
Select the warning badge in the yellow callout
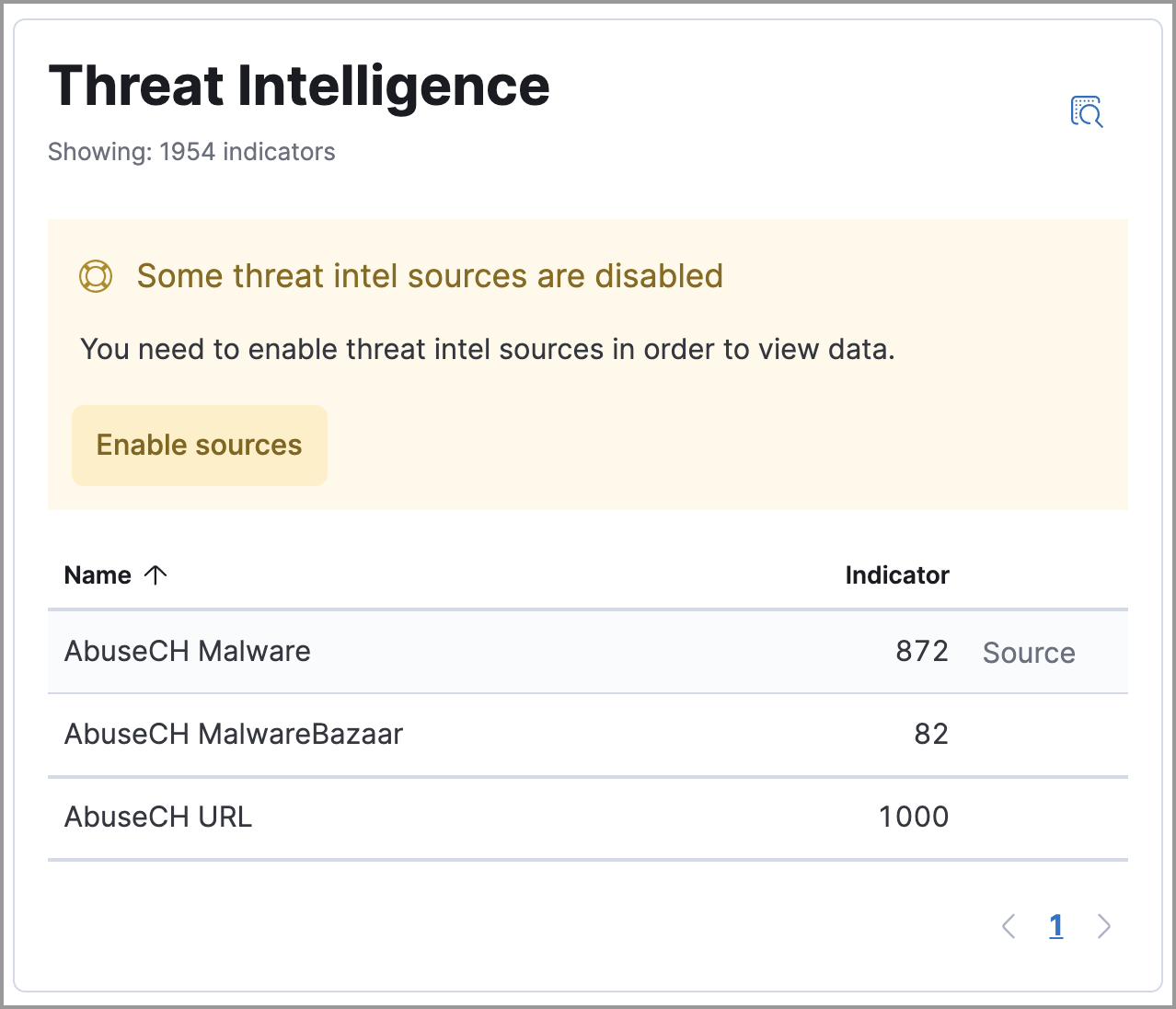click(x=95, y=275)
